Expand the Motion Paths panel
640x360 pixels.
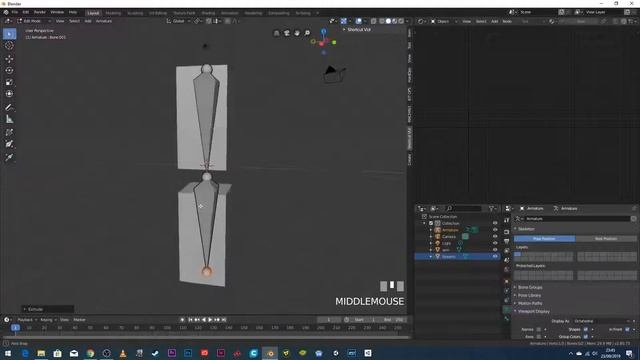click(530, 303)
